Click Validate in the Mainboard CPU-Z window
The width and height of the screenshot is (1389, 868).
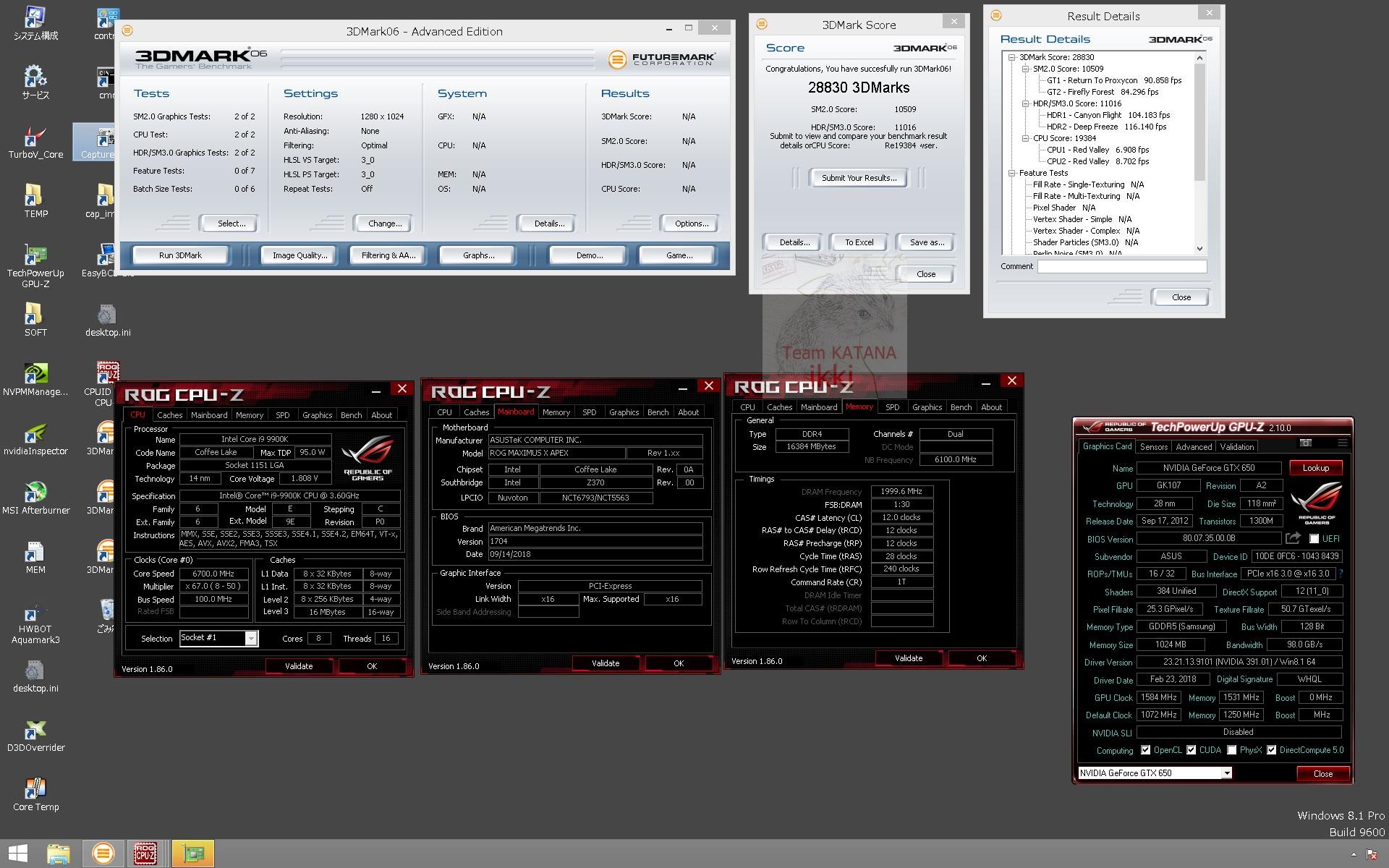(606, 663)
